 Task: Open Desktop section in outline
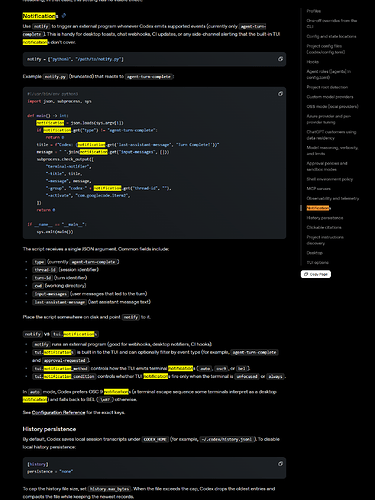click(x=314, y=253)
